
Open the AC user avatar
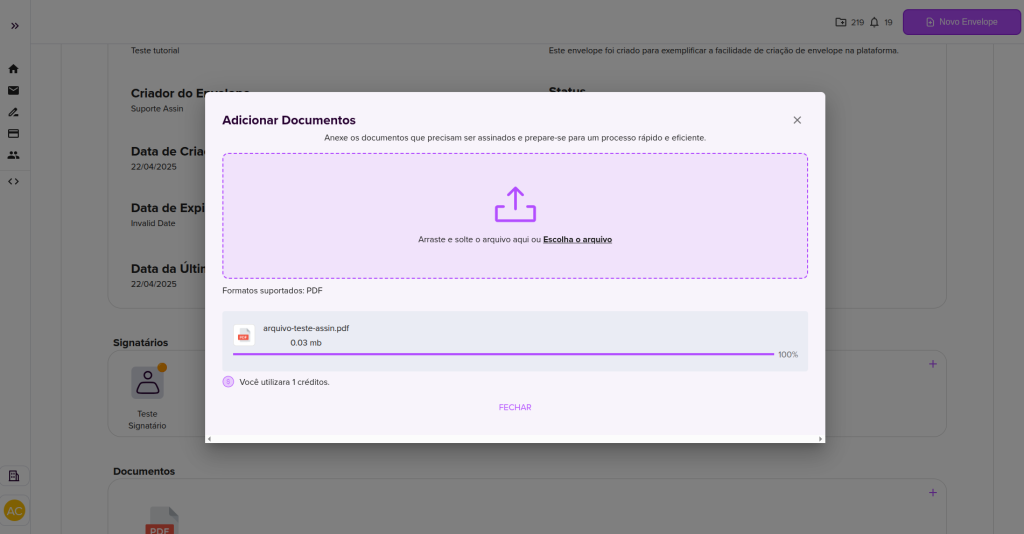coord(14,510)
